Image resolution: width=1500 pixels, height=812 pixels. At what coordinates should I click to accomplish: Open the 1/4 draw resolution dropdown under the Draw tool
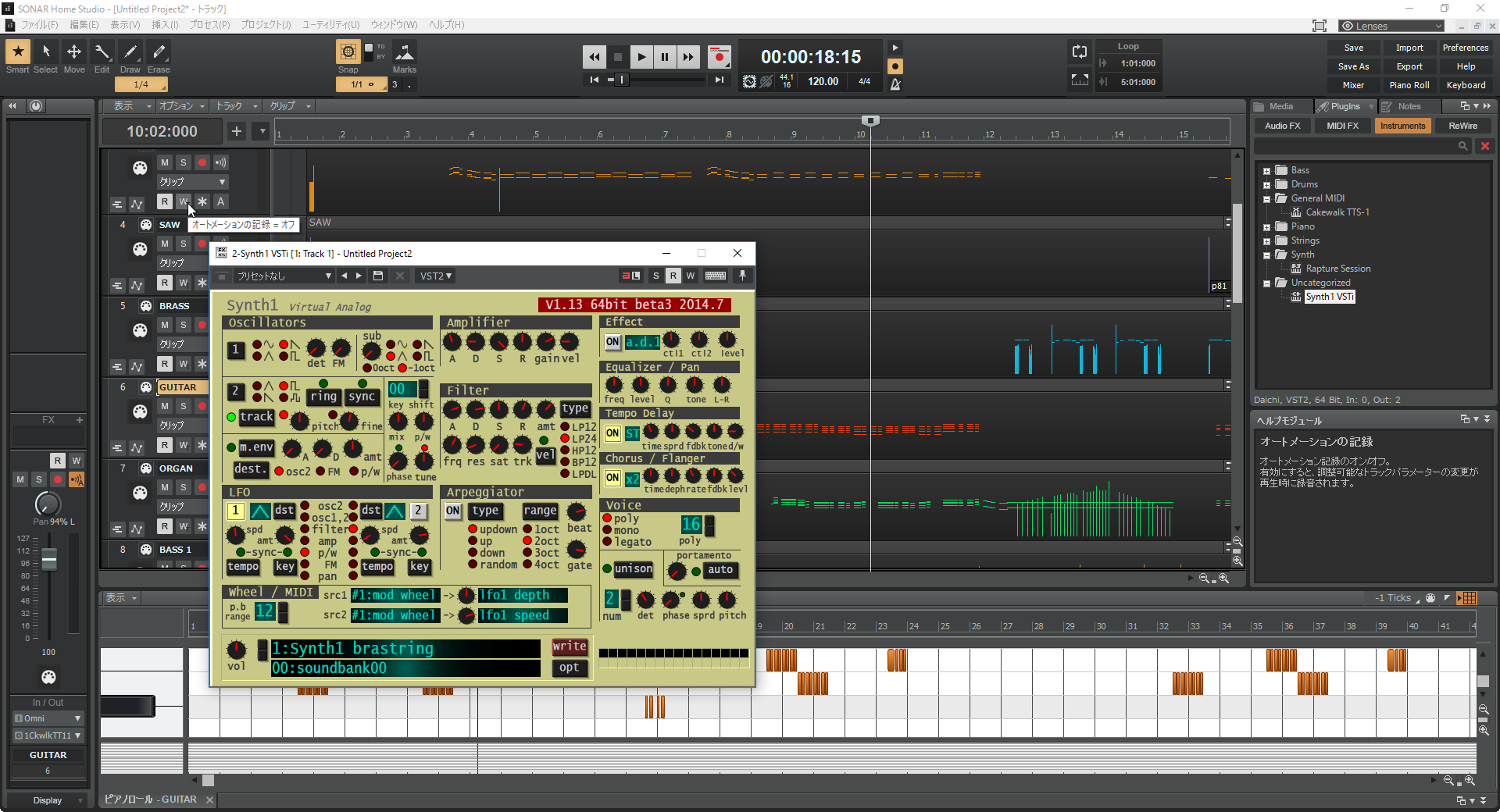click(x=141, y=84)
